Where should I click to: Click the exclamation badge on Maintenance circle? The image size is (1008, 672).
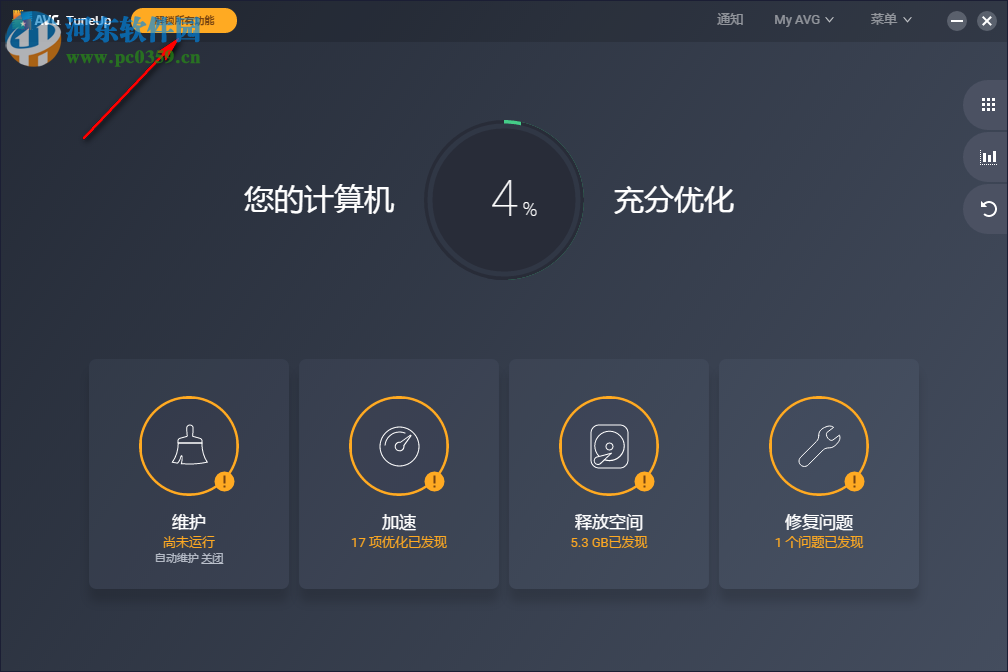(x=226, y=481)
